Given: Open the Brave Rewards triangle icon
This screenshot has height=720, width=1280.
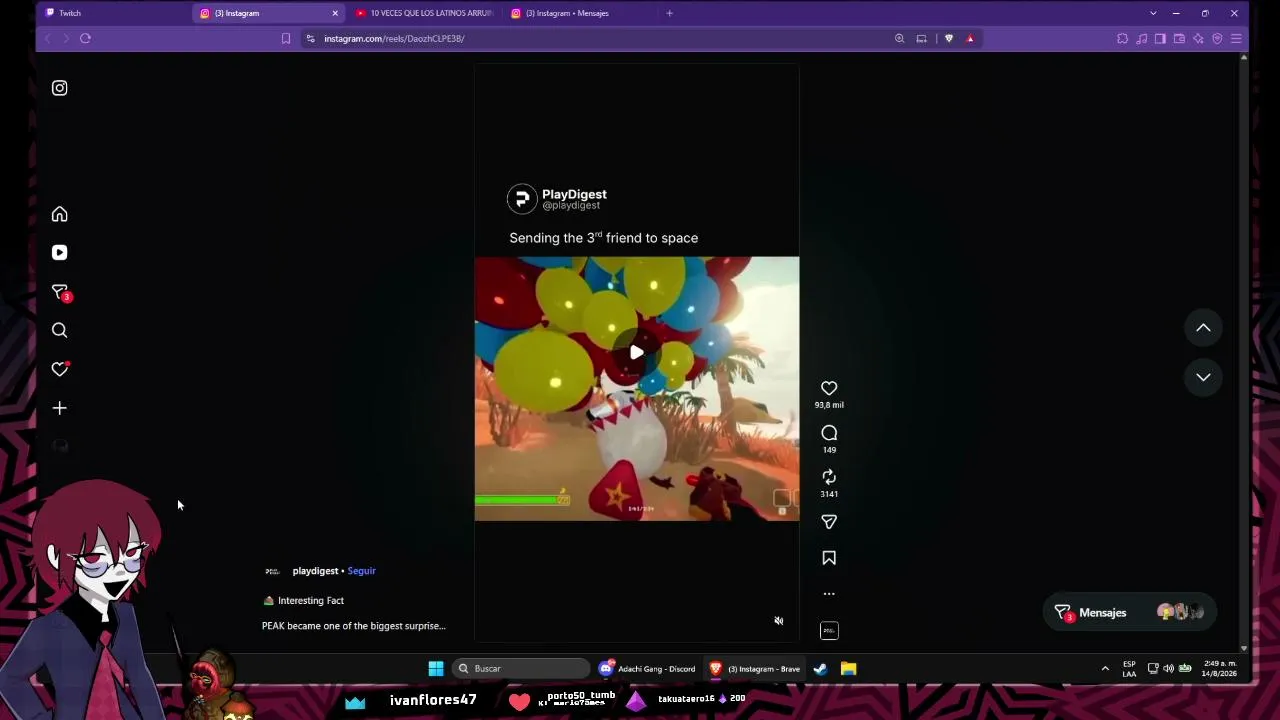Looking at the screenshot, I should [x=970, y=38].
